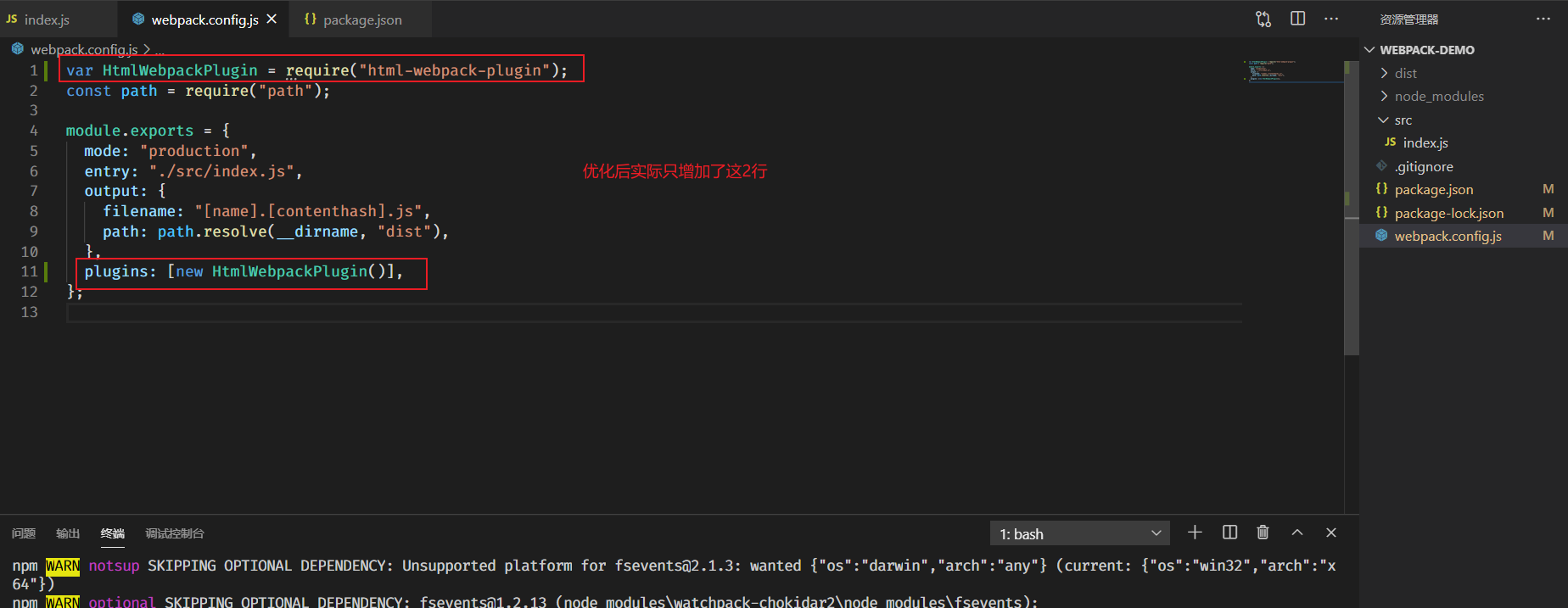Collapse the WEBPACK-DEMO explorer section

pos(1464,50)
